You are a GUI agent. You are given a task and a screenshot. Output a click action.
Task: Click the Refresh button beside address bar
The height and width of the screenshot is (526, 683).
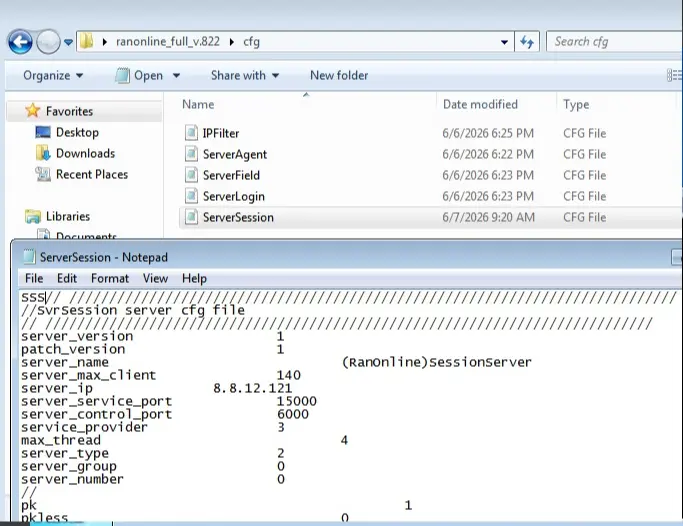pos(527,42)
